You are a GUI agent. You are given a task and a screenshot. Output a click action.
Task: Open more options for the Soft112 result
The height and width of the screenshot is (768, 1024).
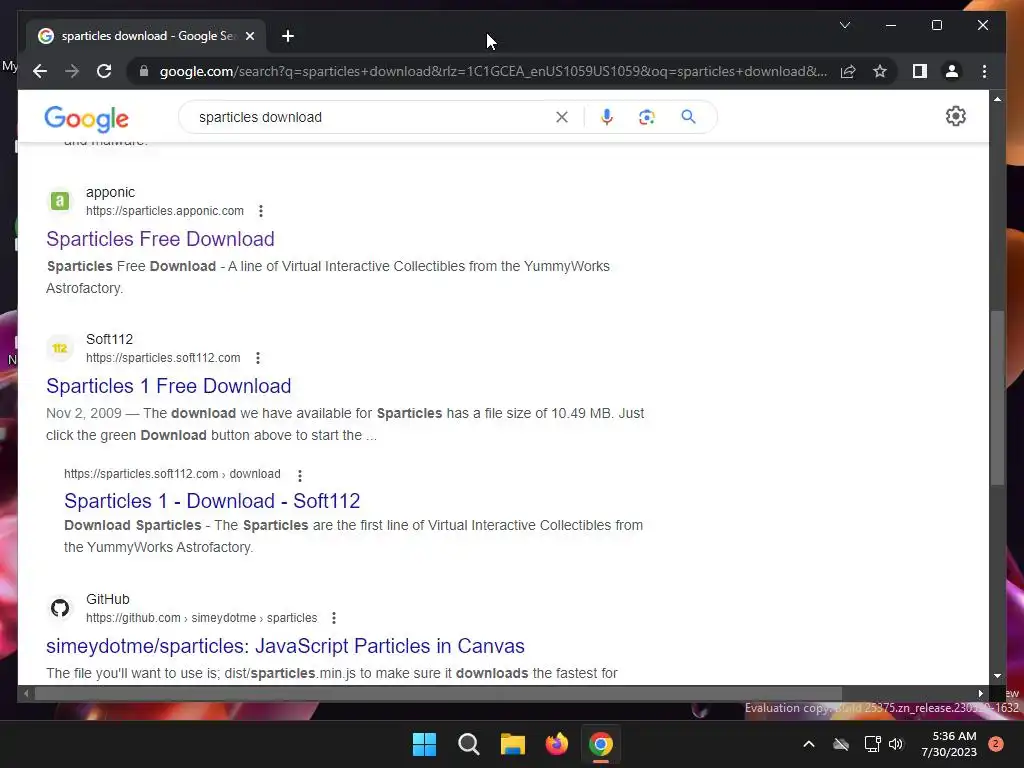point(258,358)
